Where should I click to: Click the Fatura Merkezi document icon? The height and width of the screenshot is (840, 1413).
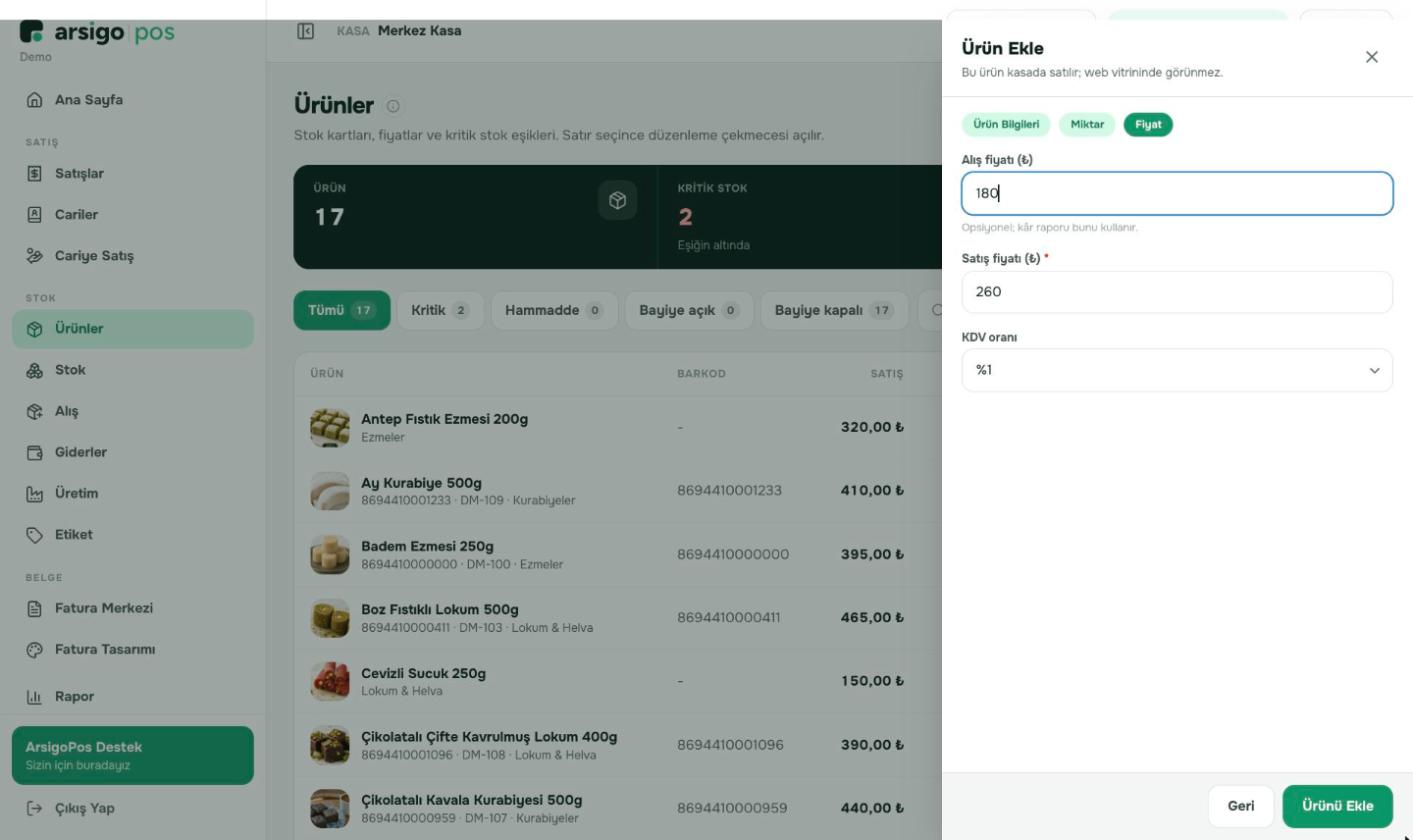coord(35,608)
